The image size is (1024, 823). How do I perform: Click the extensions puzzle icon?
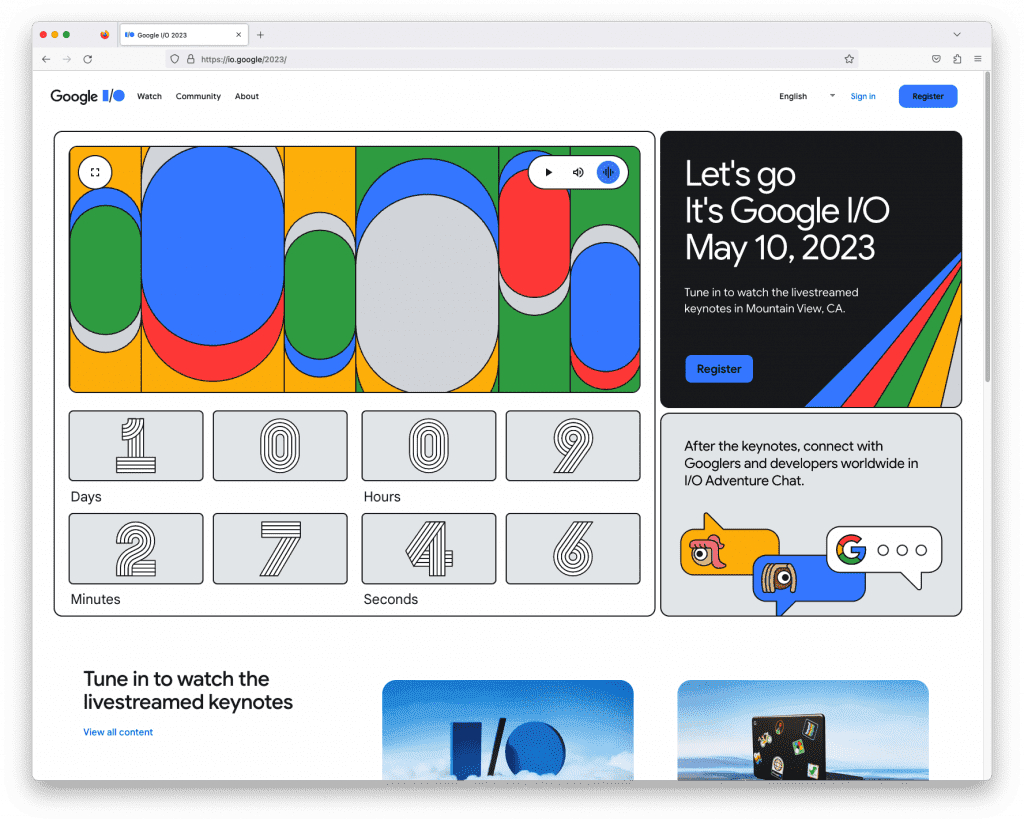(x=957, y=60)
